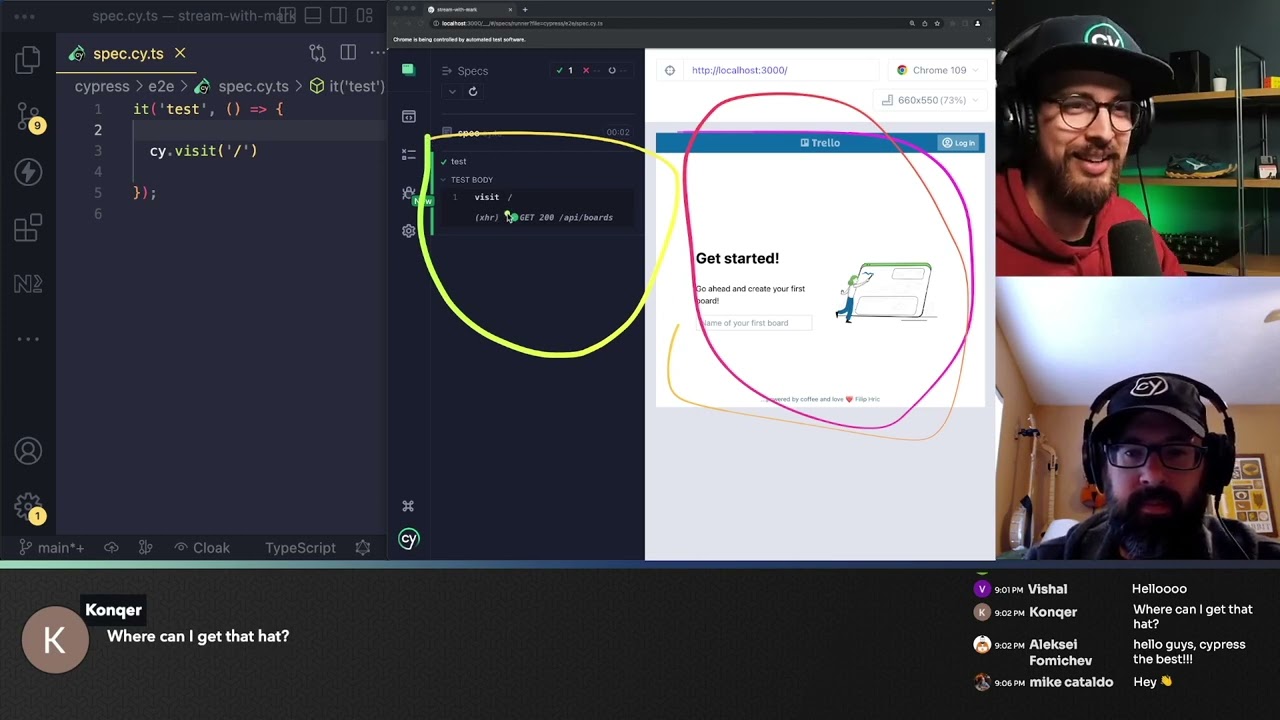
Task: Toggle the Cloak status bar item
Action: tap(202, 547)
